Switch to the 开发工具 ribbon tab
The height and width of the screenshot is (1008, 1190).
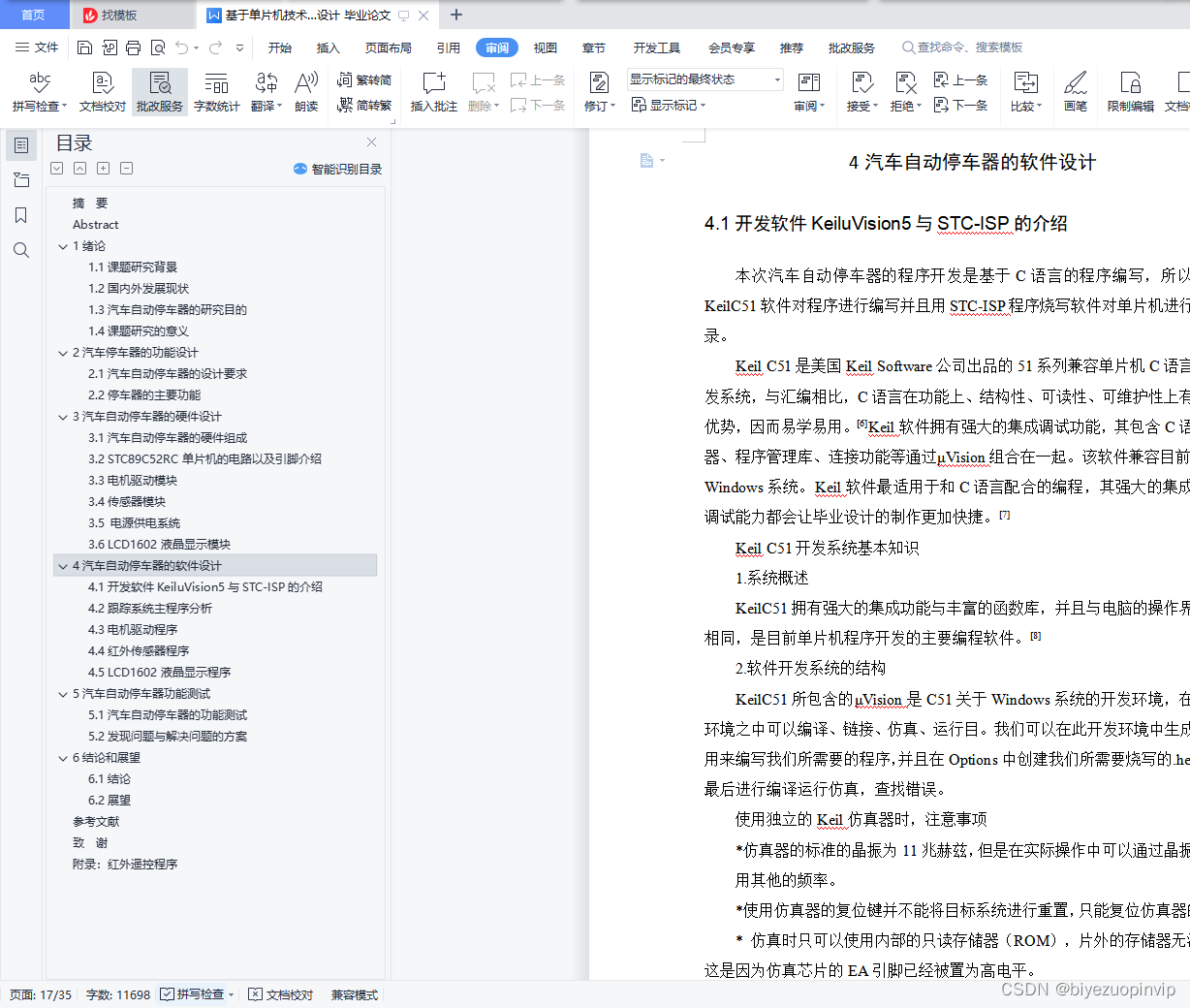(x=657, y=47)
